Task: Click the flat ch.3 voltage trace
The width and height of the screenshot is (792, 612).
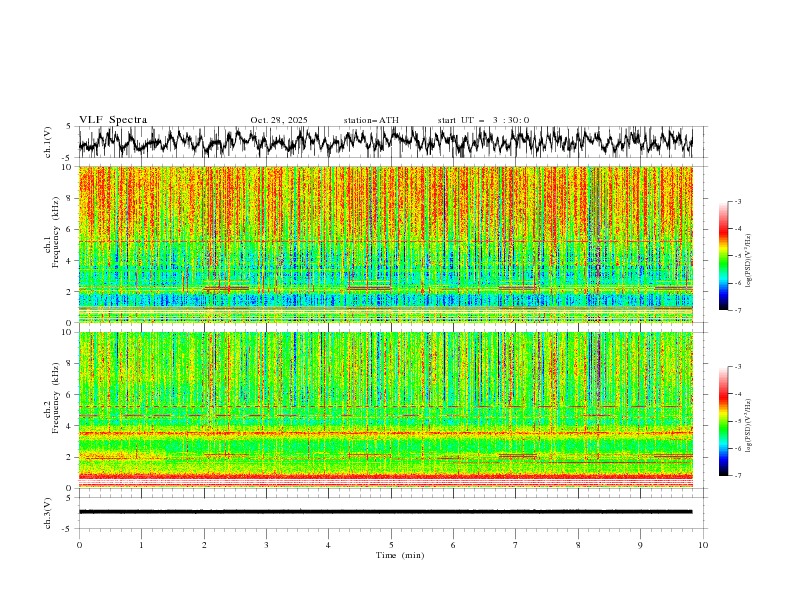Action: click(386, 512)
